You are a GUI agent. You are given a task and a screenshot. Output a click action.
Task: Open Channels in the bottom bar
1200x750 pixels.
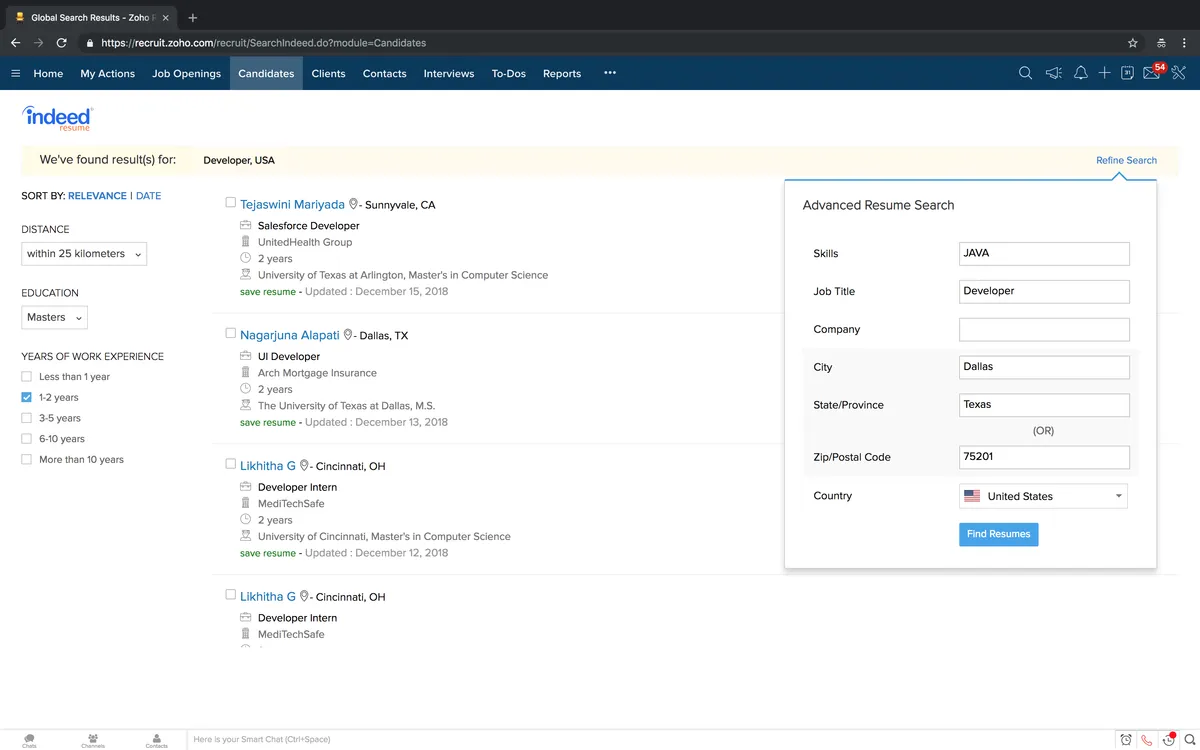pyautogui.click(x=92, y=740)
